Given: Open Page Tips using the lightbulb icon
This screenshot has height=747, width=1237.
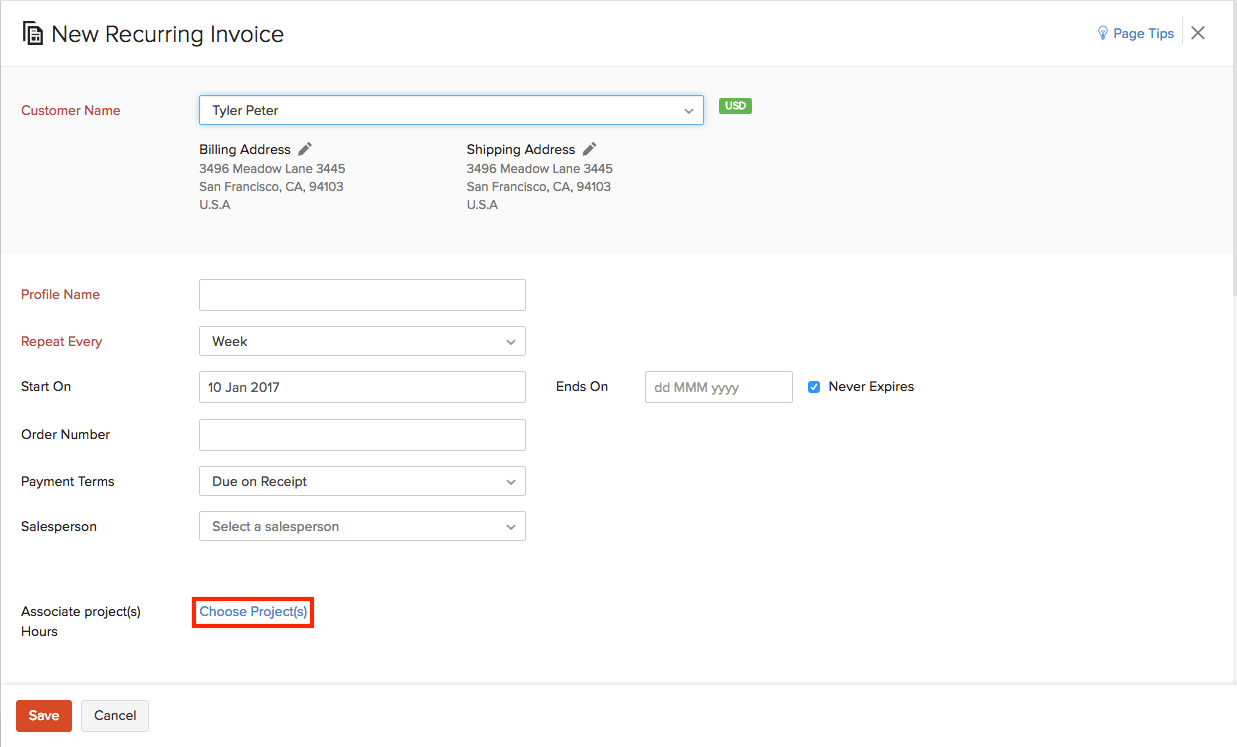Looking at the screenshot, I should tap(1101, 32).
